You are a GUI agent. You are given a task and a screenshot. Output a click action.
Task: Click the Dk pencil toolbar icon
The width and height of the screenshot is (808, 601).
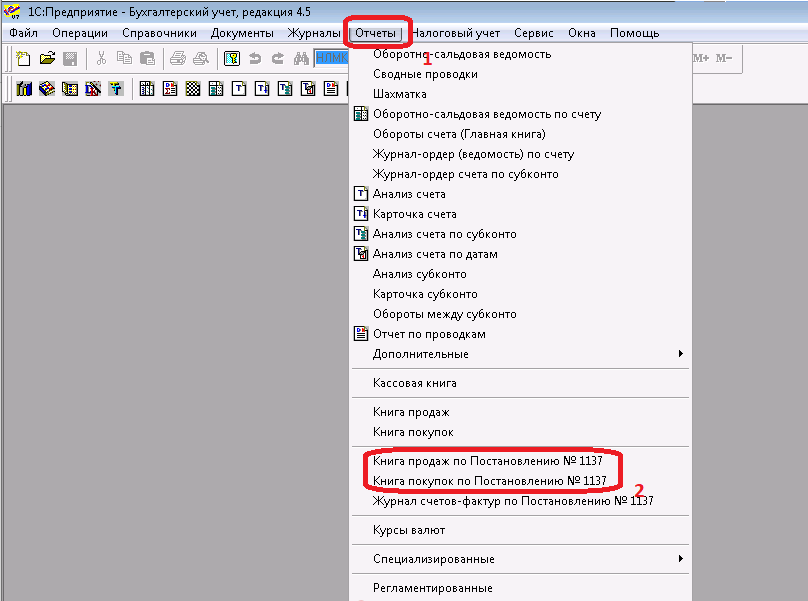pyautogui.click(x=93, y=89)
